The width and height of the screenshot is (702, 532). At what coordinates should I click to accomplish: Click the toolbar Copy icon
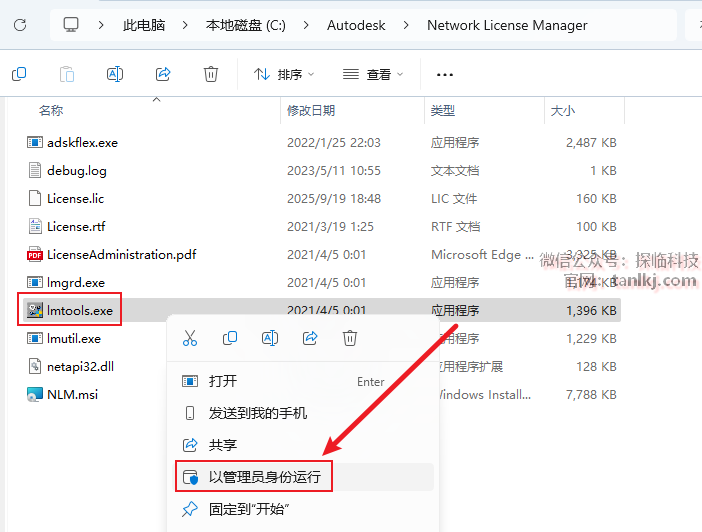[x=19, y=74]
